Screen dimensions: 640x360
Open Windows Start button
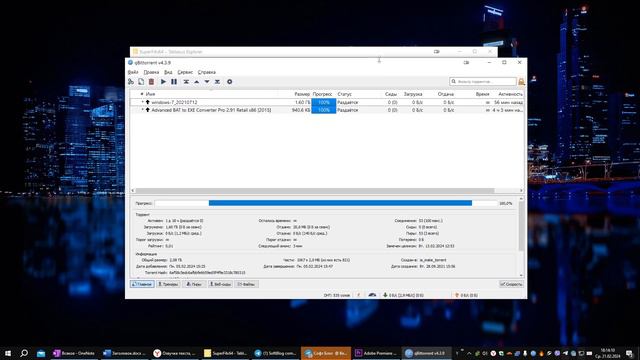(x=8, y=353)
